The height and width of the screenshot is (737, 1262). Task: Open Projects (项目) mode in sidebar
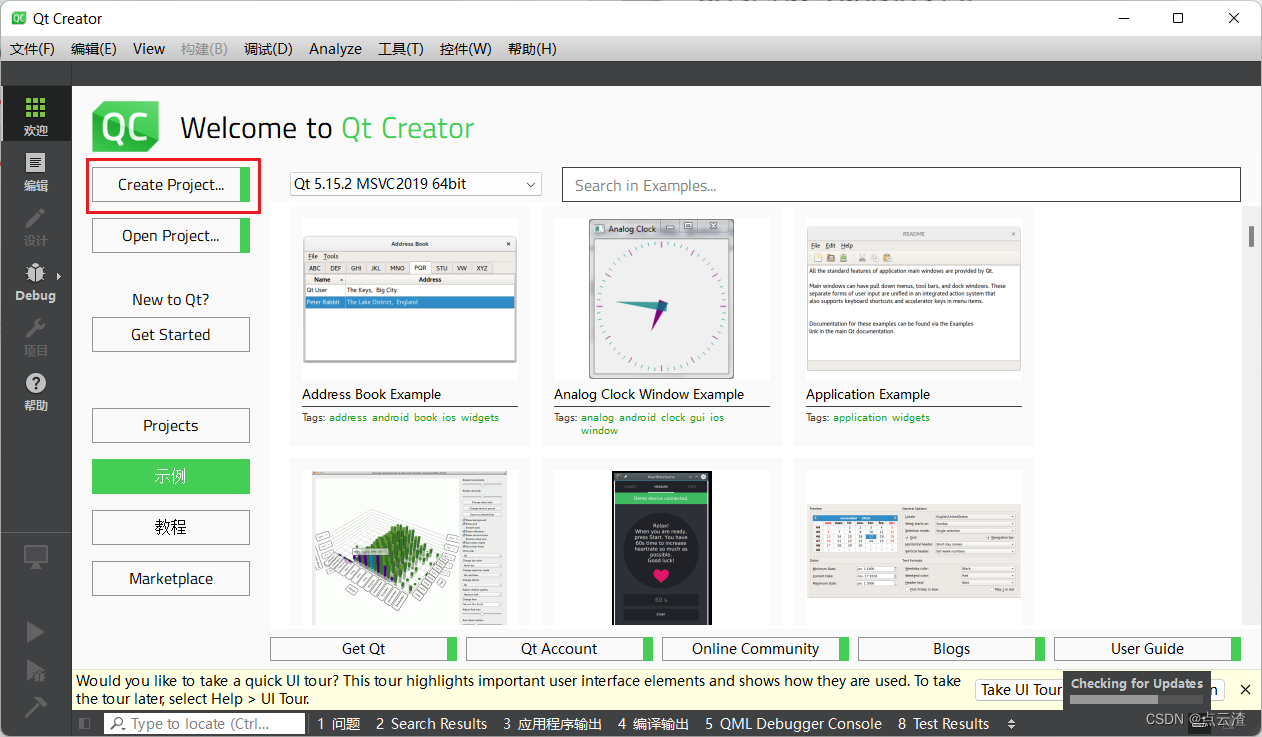pos(36,337)
